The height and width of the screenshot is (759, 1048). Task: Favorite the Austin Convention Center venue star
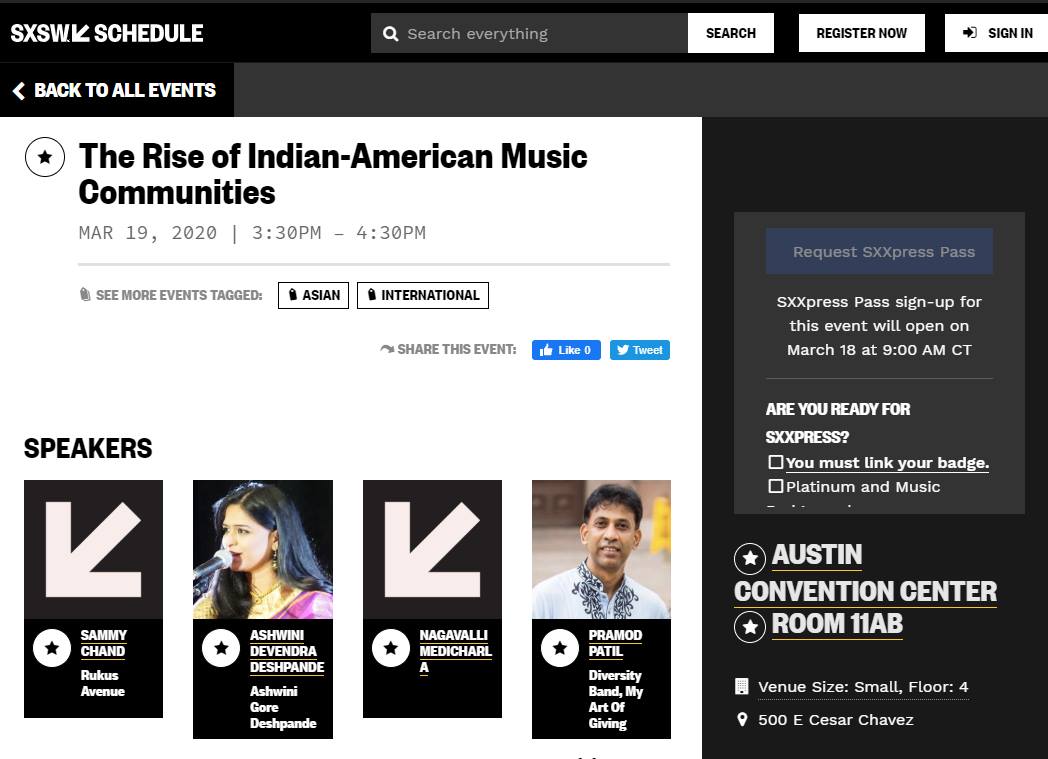(x=750, y=558)
